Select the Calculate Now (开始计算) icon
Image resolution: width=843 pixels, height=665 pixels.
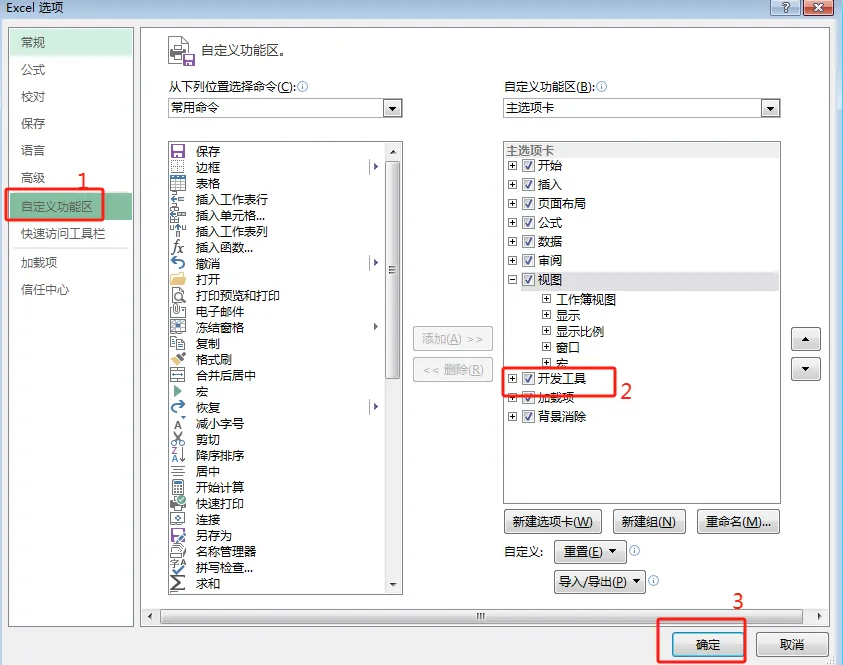pyautogui.click(x=178, y=488)
